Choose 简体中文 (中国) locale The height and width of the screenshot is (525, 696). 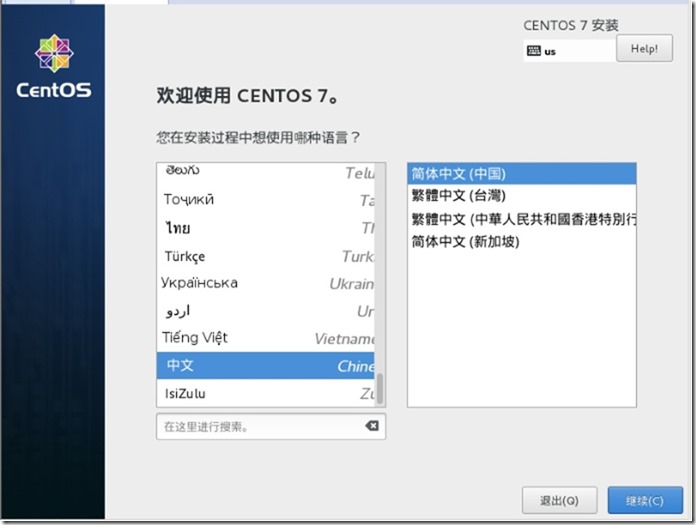point(522,174)
